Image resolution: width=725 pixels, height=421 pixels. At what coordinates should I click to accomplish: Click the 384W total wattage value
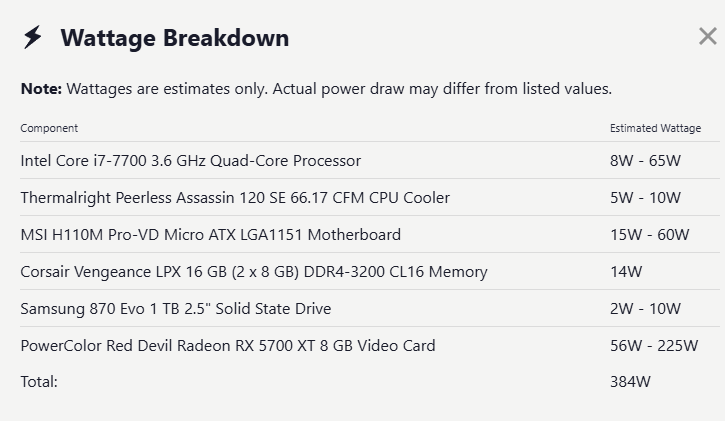pyautogui.click(x=630, y=381)
